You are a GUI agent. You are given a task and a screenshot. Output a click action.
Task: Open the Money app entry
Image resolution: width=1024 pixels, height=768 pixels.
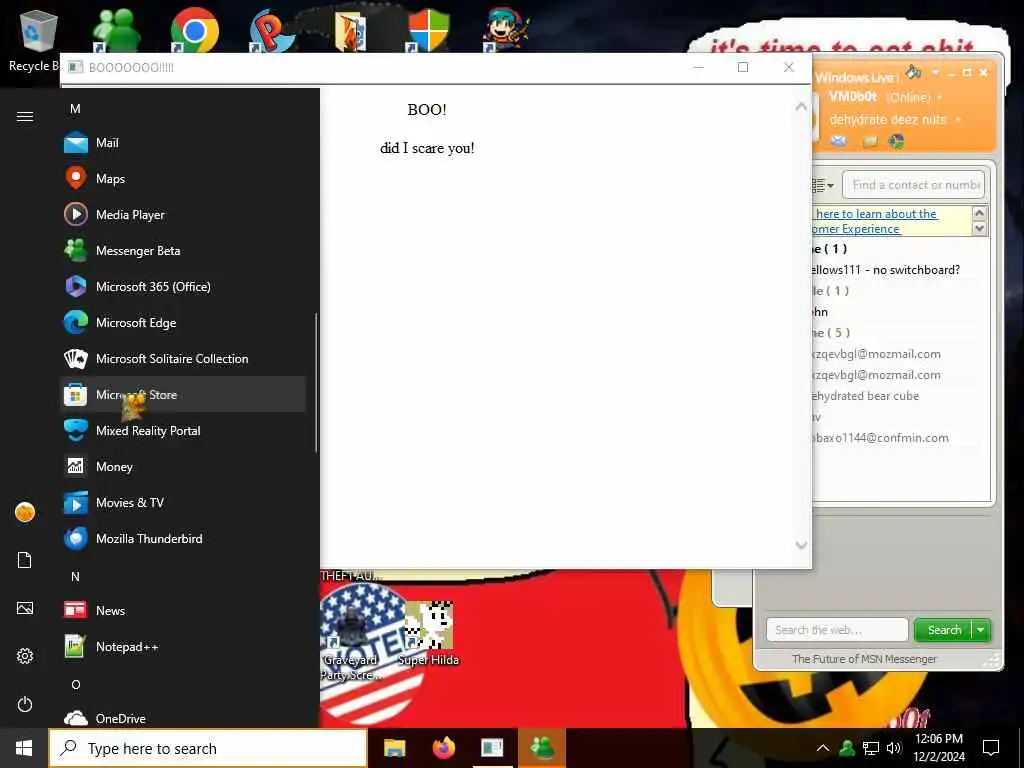182,466
